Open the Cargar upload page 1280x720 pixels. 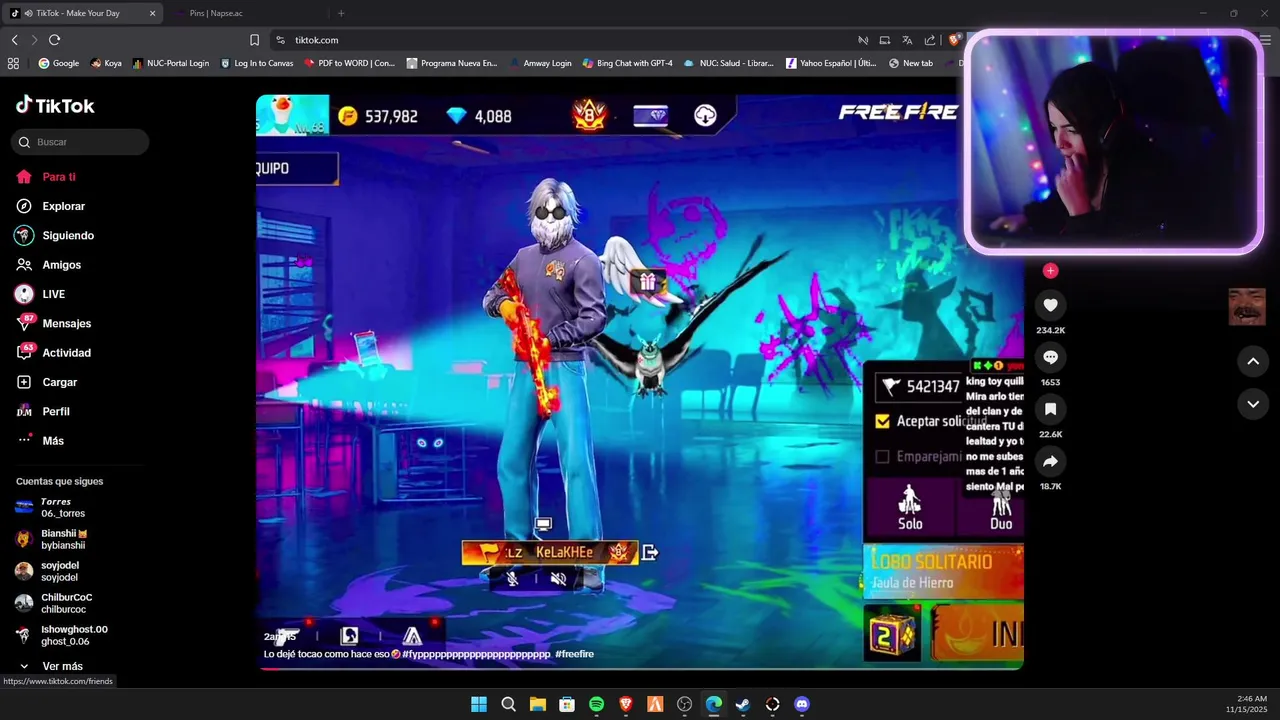47,382
